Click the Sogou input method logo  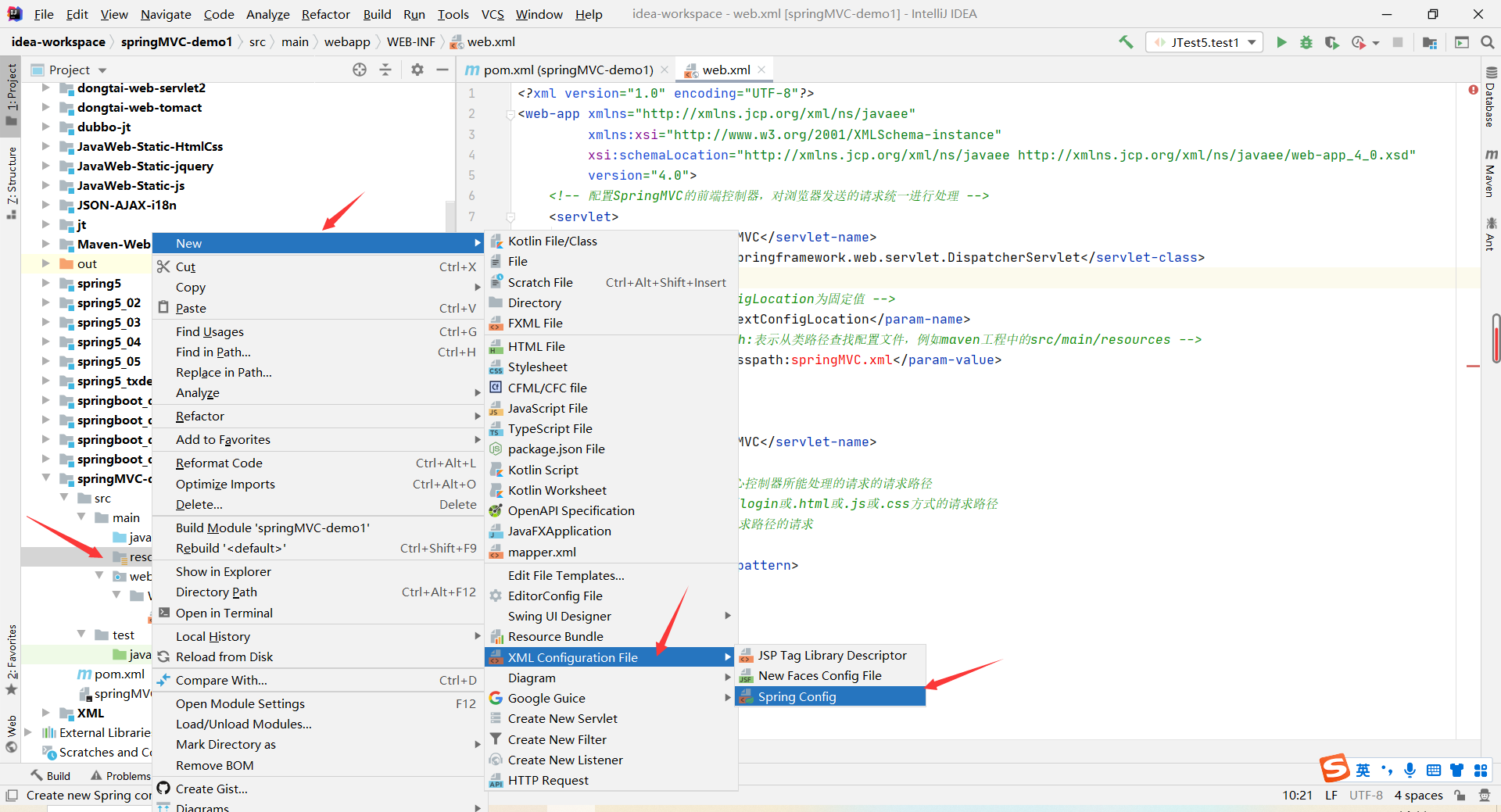click(x=1335, y=768)
